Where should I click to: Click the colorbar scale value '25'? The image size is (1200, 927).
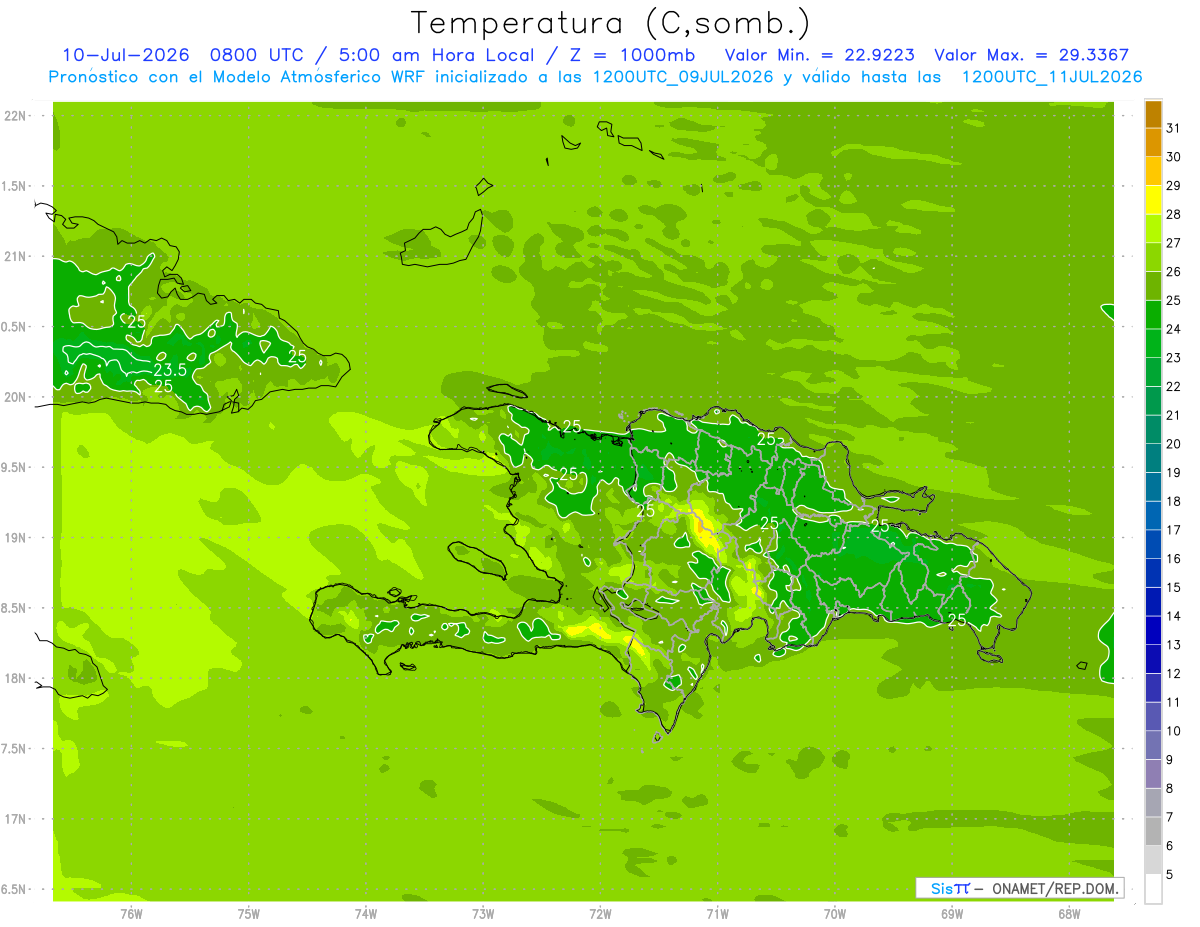1173,300
